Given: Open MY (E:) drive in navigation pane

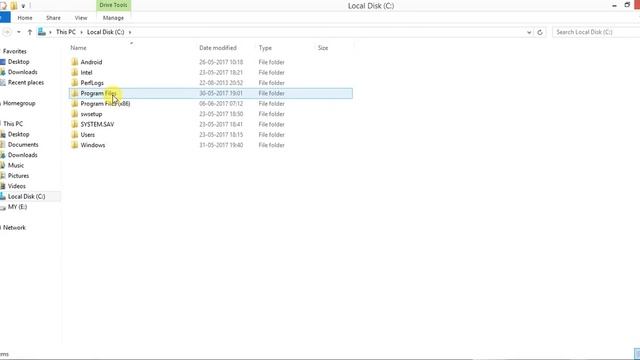Looking at the screenshot, I should click(x=17, y=207).
